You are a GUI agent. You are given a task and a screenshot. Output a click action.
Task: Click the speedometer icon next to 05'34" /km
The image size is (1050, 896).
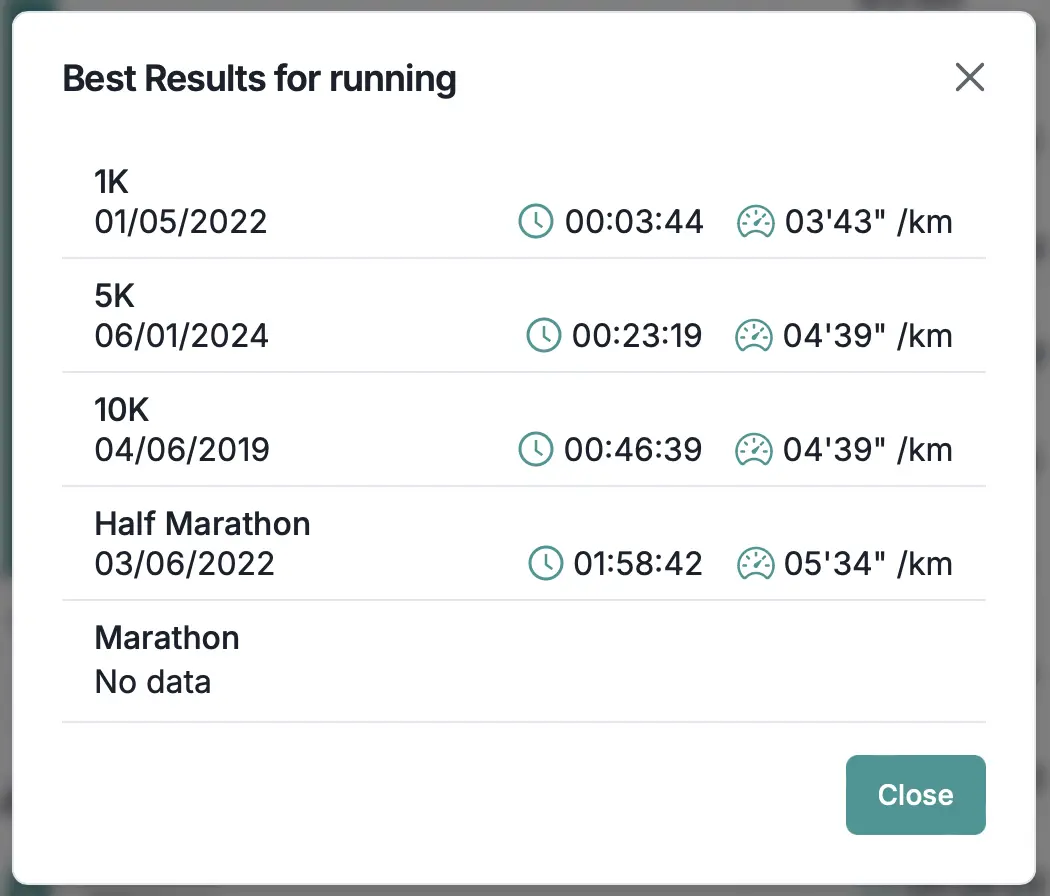coord(755,564)
